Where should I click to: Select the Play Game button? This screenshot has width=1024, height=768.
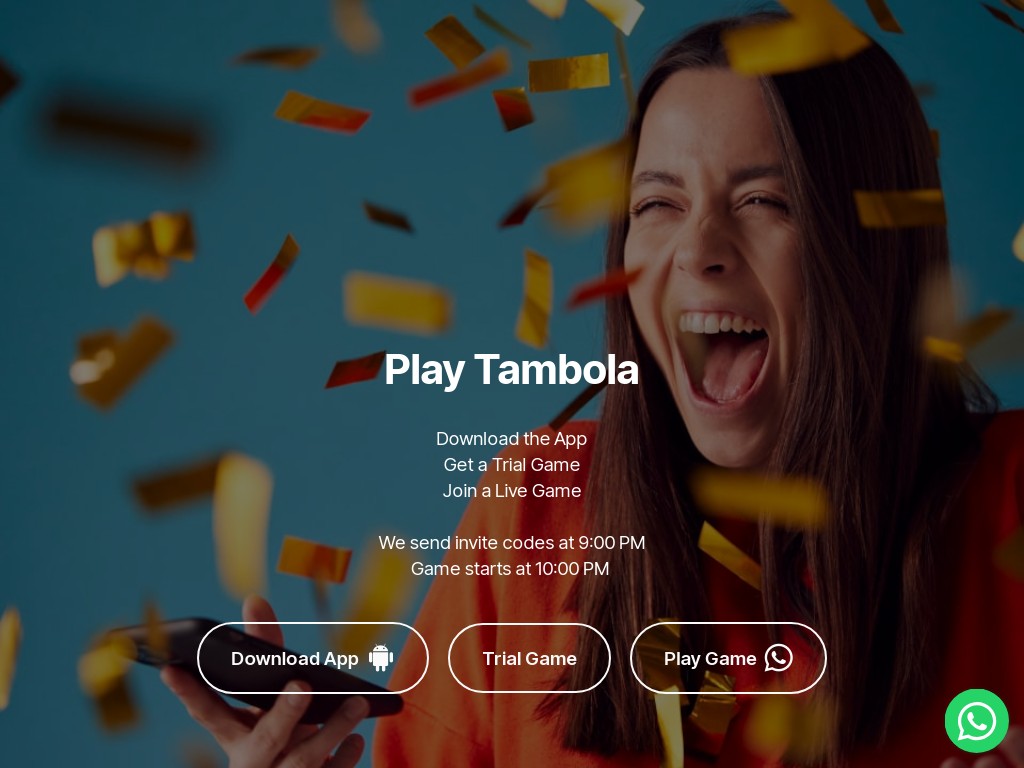pos(728,658)
